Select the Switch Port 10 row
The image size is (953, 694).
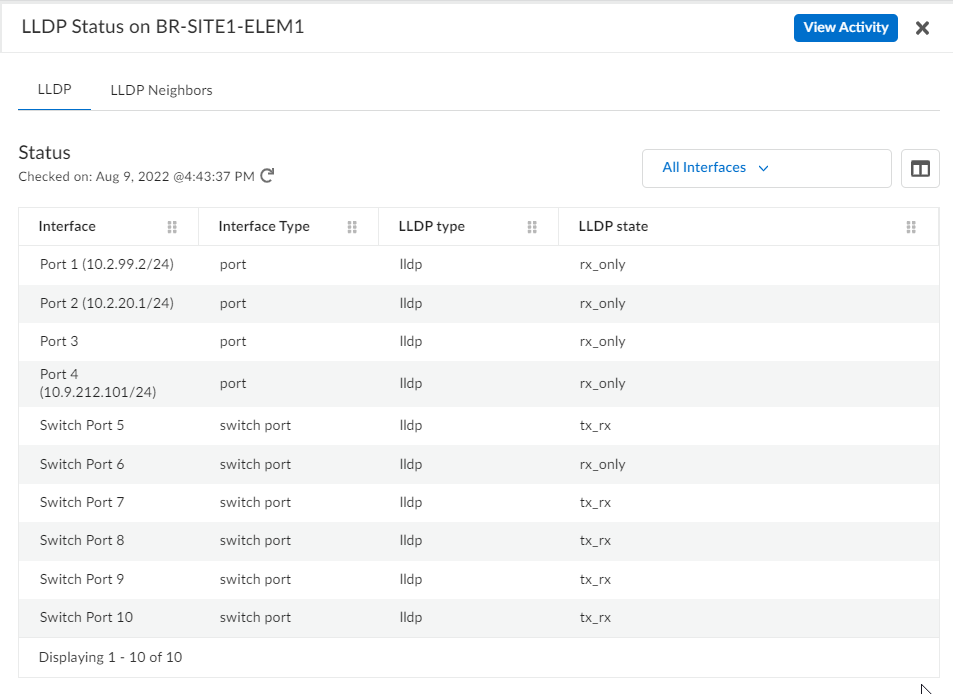(85, 617)
